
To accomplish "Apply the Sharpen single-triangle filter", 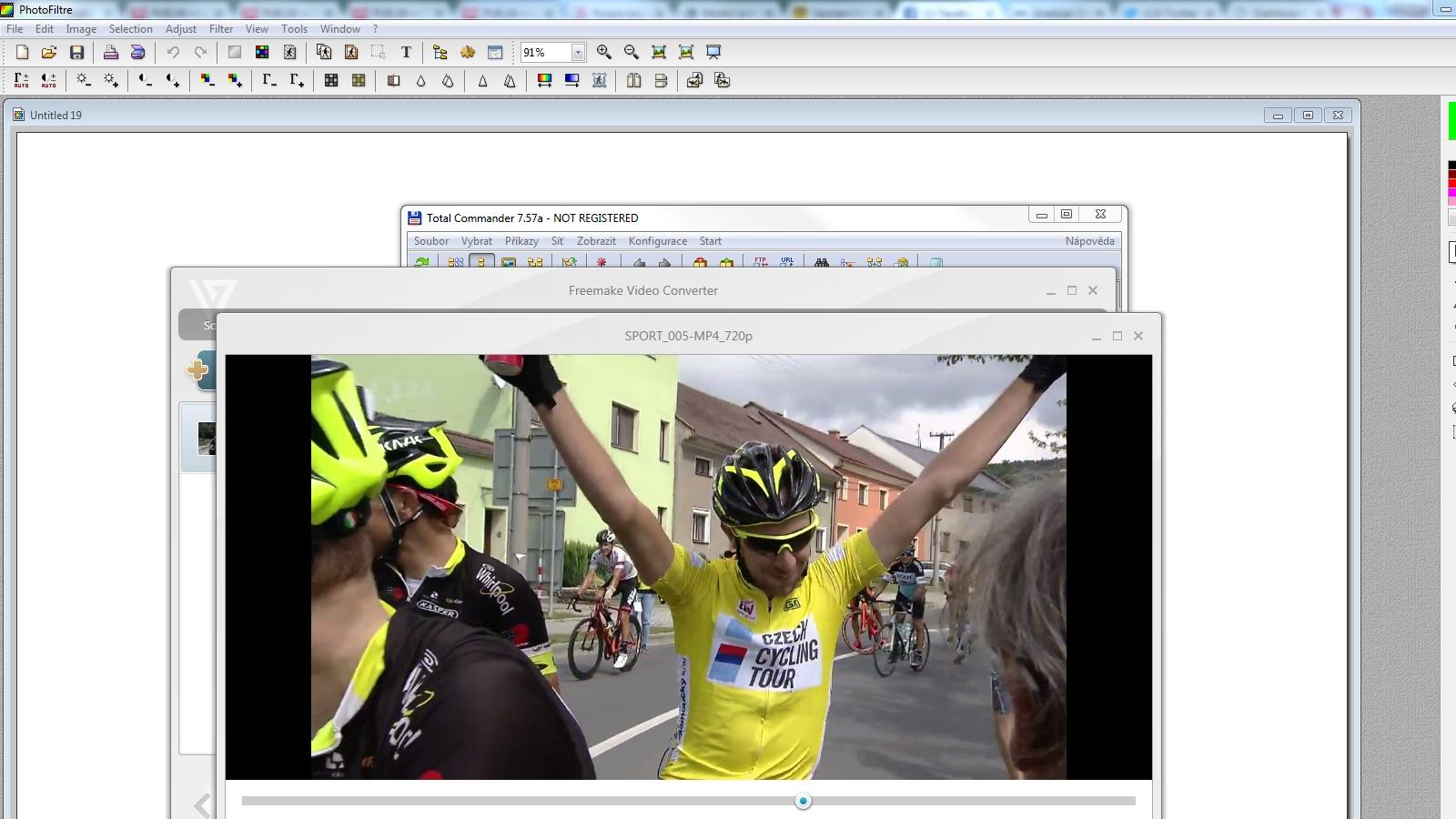I will click(x=482, y=81).
